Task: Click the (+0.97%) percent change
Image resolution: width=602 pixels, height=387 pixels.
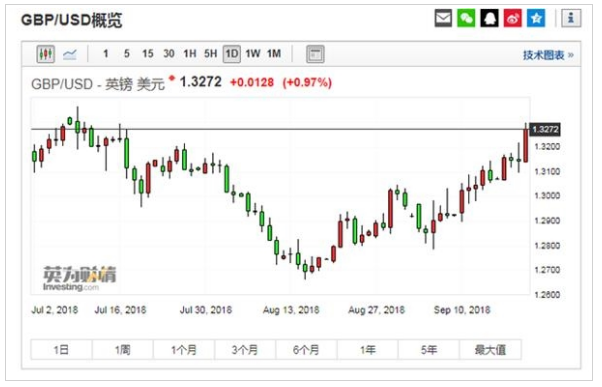Action: click(x=307, y=83)
